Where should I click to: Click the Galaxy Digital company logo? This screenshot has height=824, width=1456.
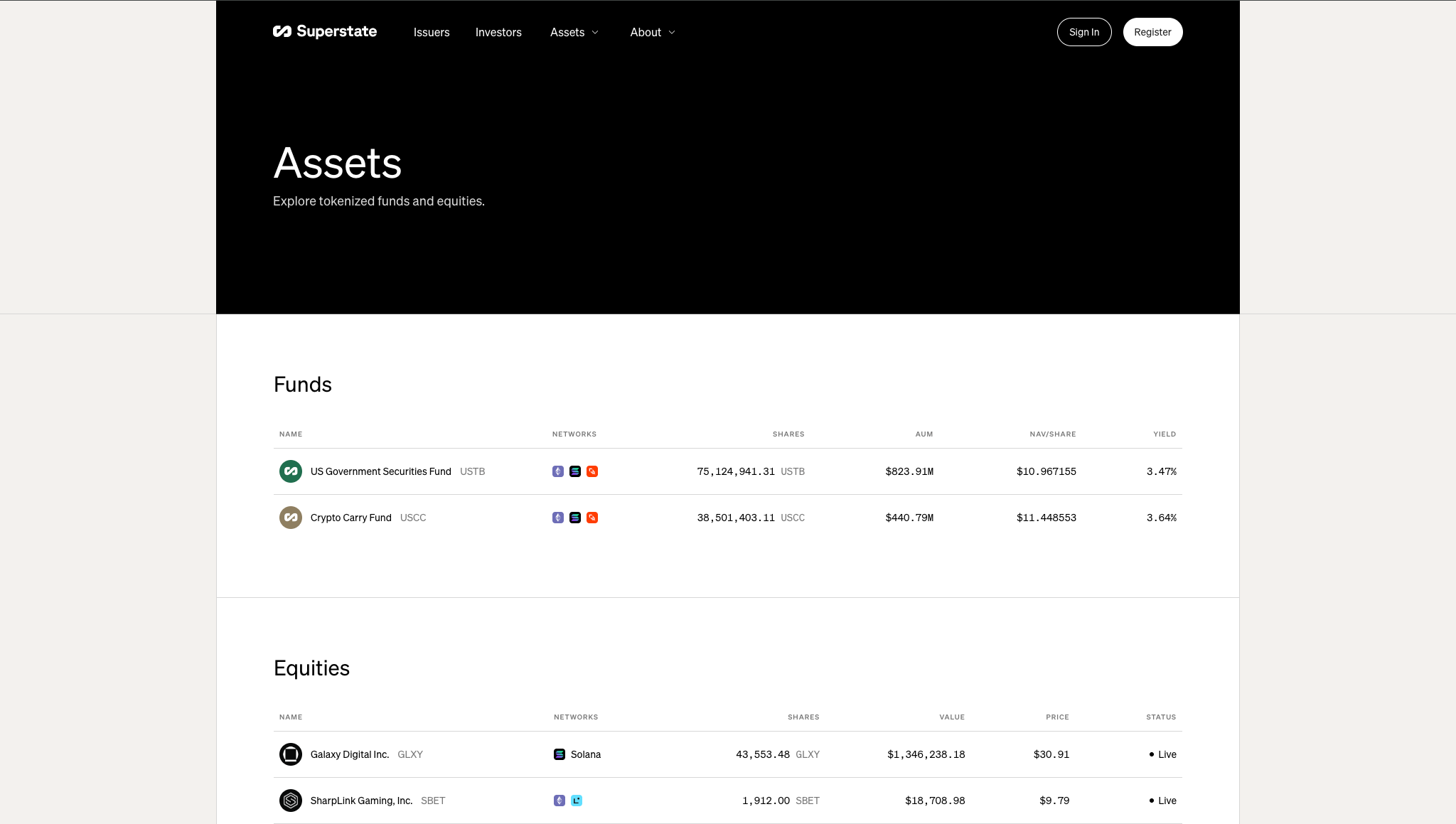pos(290,754)
